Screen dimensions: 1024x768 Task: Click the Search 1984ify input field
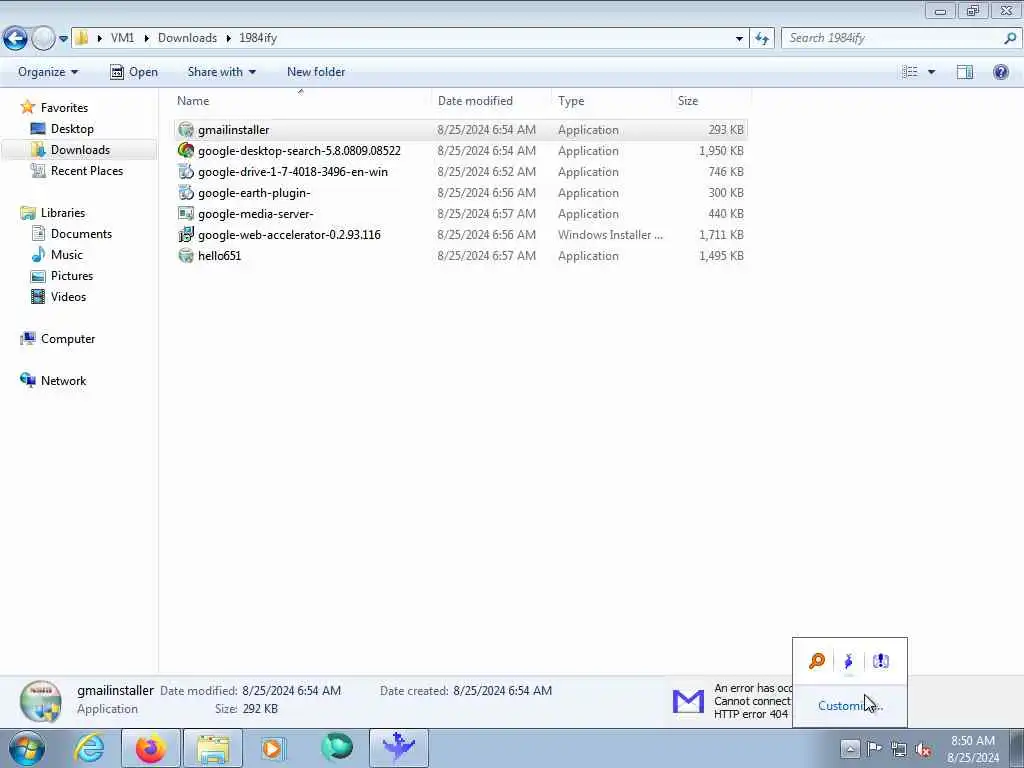click(892, 38)
